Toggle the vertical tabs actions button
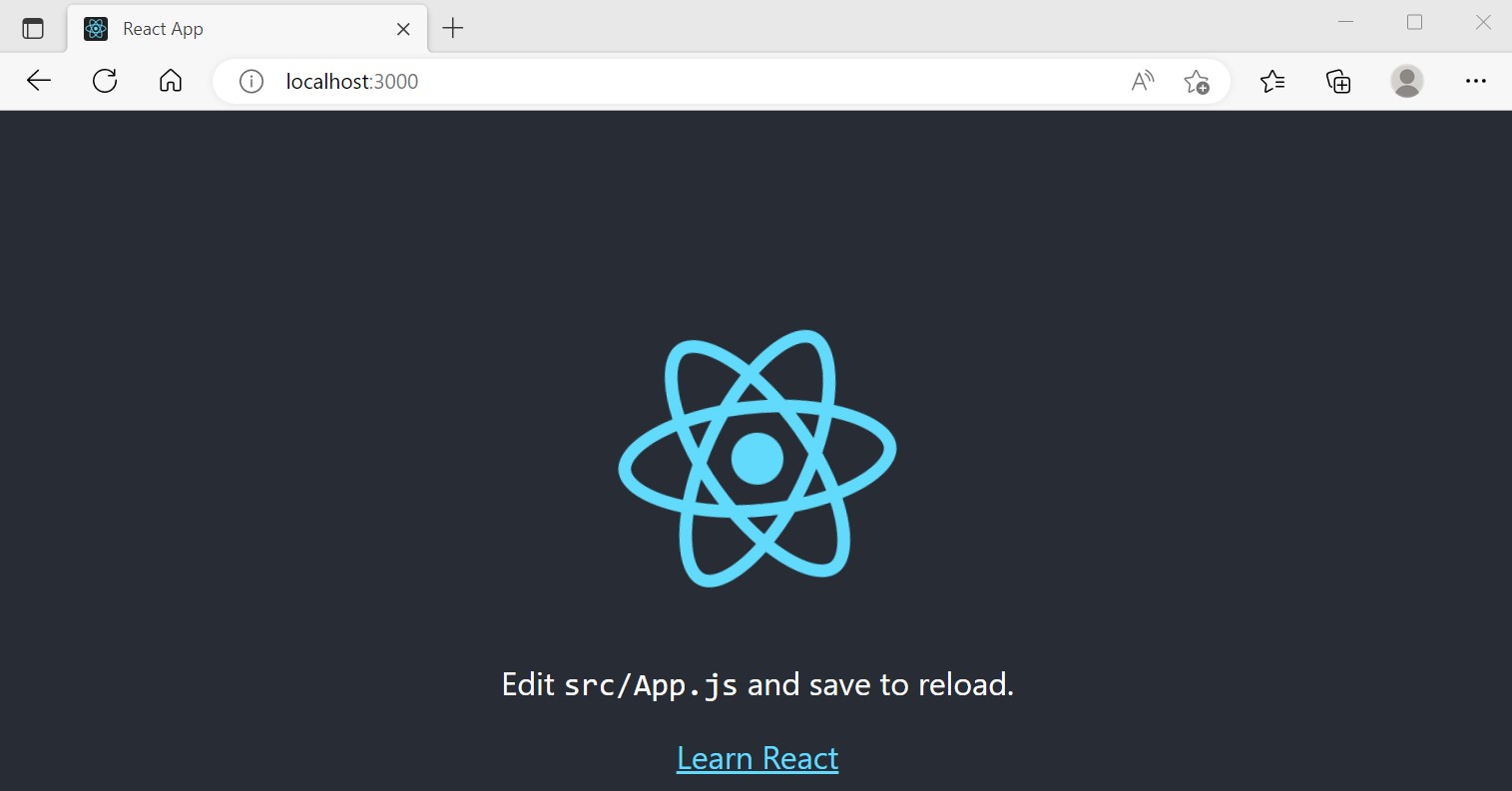 point(33,29)
